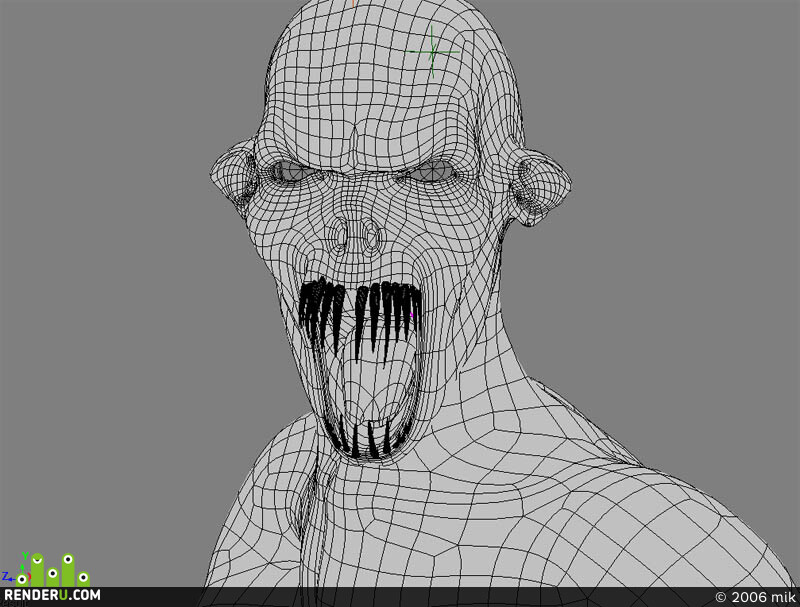The height and width of the screenshot is (607, 800).
Task: Click the blue Z axis label of gizmo
Action: click(5, 576)
